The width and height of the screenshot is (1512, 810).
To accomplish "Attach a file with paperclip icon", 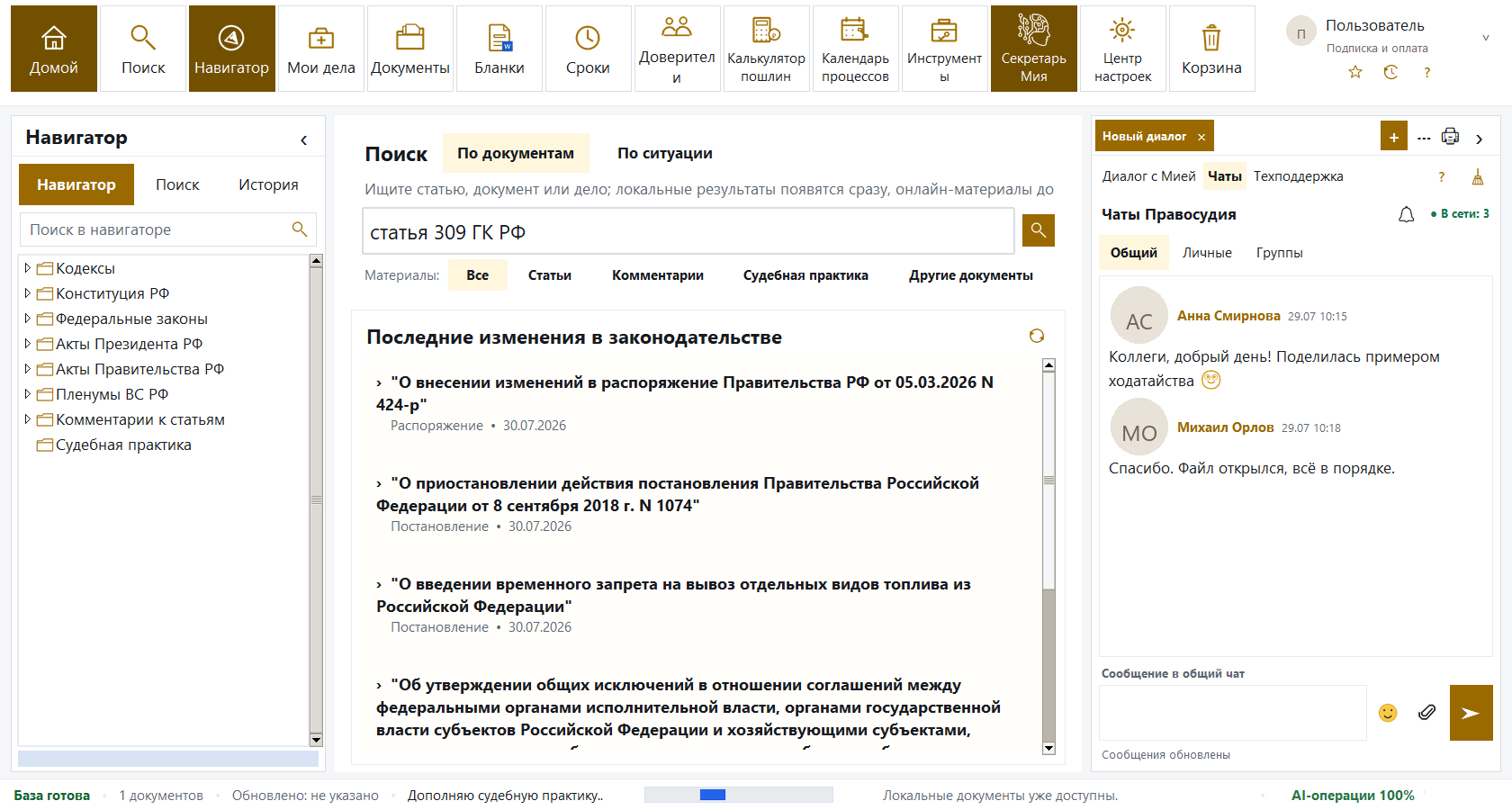I will pos(1426,713).
